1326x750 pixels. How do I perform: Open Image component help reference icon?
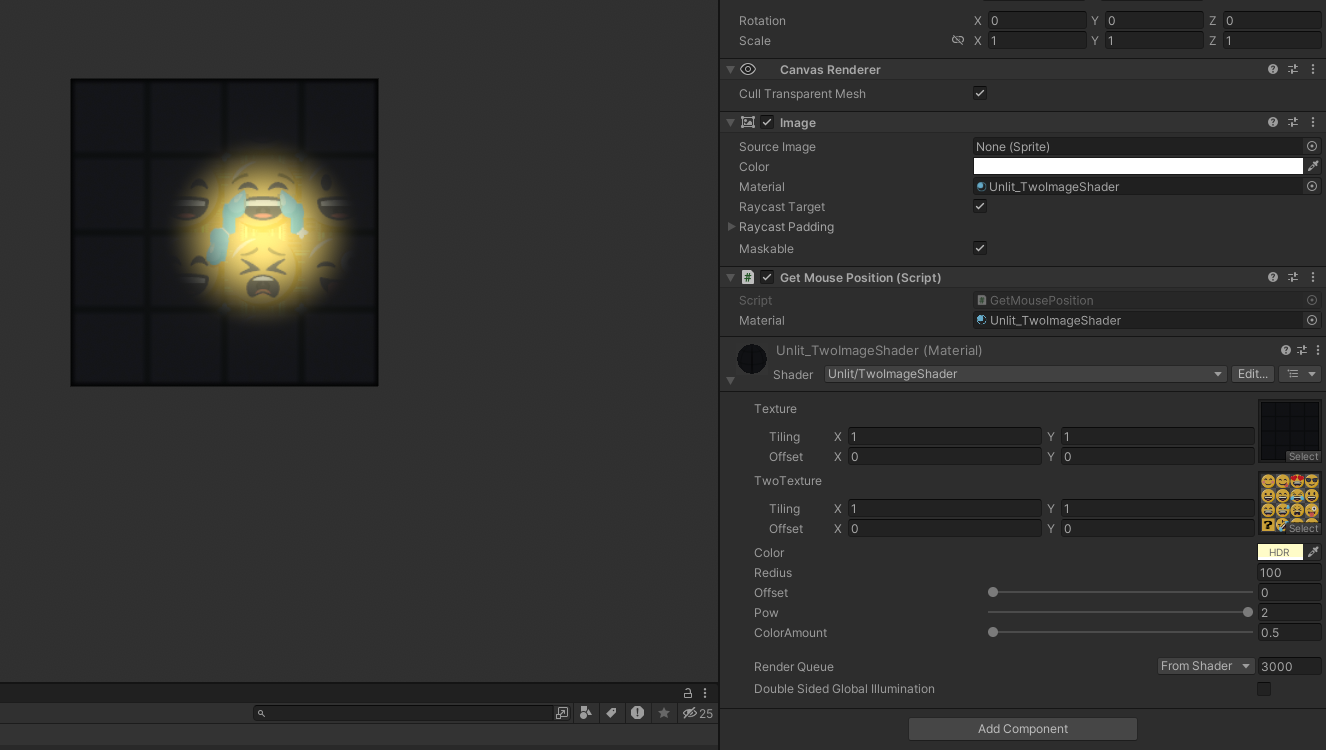(1273, 122)
